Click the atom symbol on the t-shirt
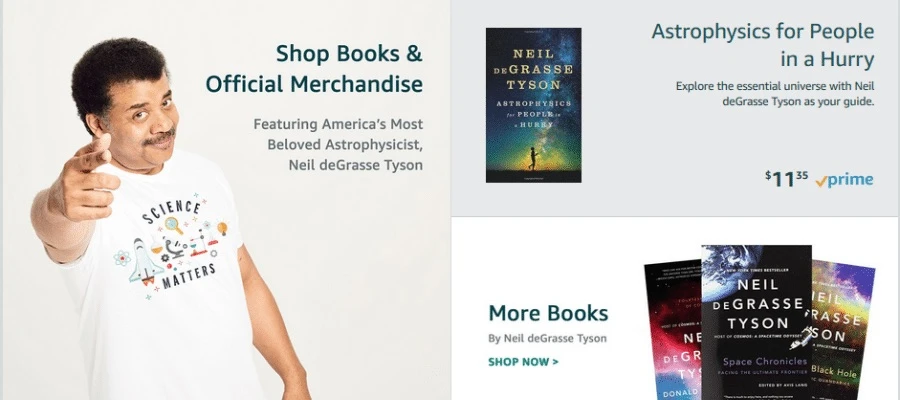Screen dimensions: 900x400 [122, 258]
